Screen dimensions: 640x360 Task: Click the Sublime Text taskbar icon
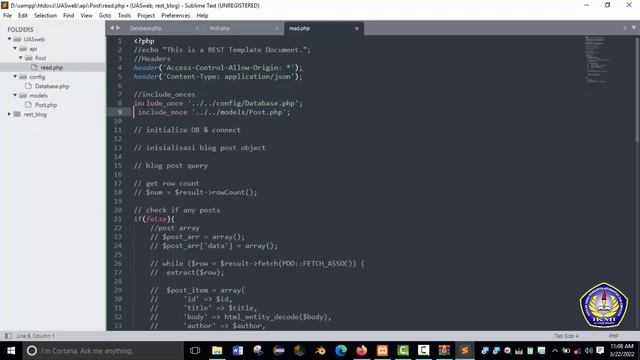464,351
